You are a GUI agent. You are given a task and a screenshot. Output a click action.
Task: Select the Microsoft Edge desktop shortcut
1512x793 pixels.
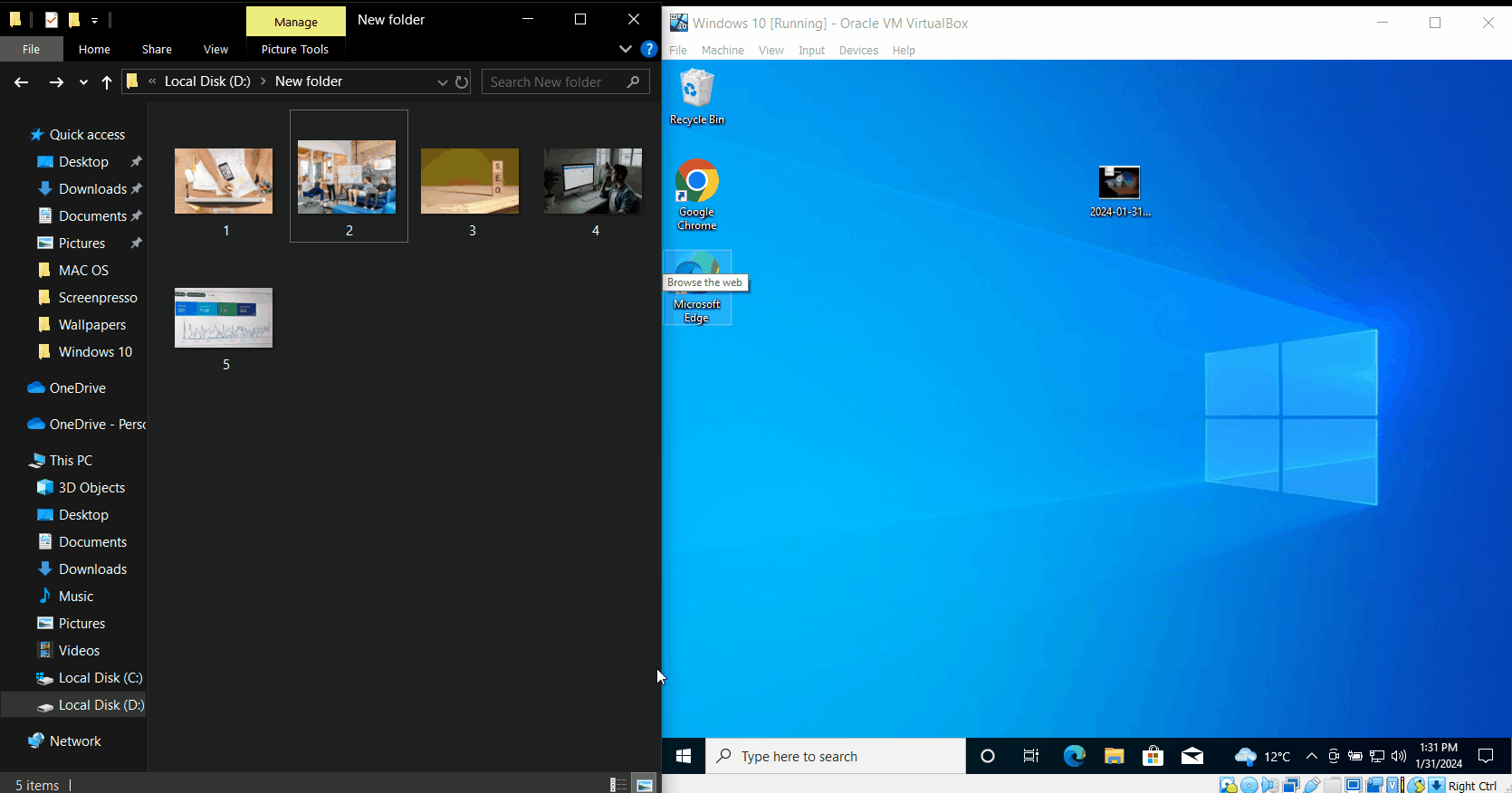point(697,288)
